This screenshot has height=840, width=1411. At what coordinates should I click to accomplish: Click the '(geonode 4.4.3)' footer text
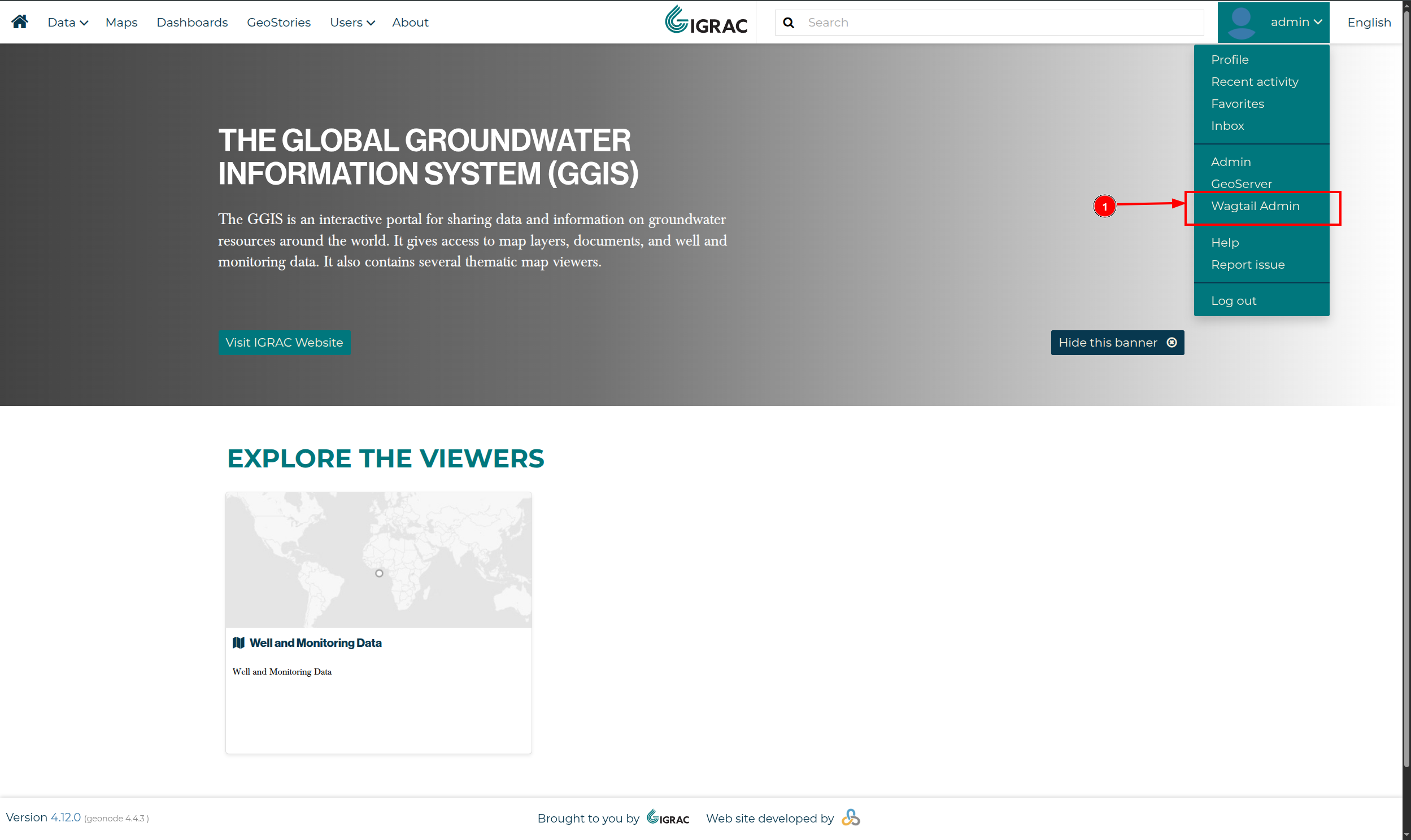coord(116,819)
